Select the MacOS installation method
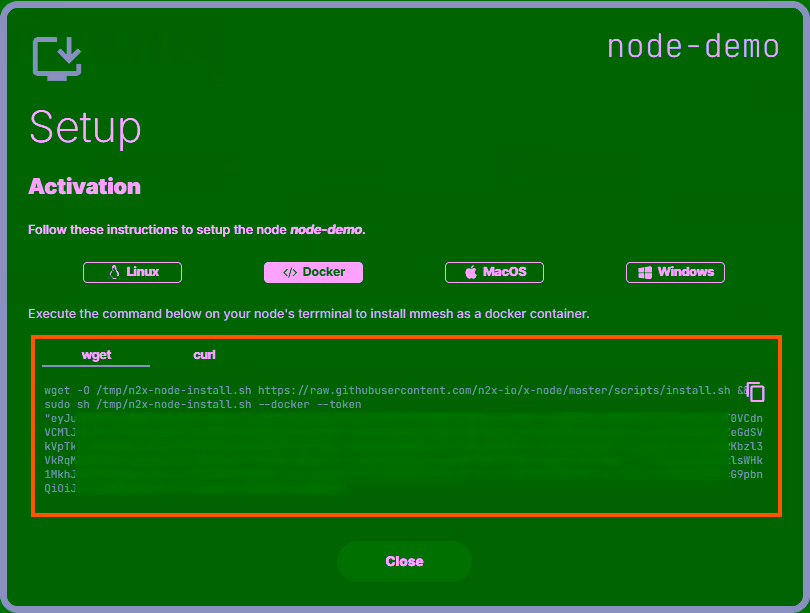Viewport: 810px width, 613px height. tap(494, 272)
